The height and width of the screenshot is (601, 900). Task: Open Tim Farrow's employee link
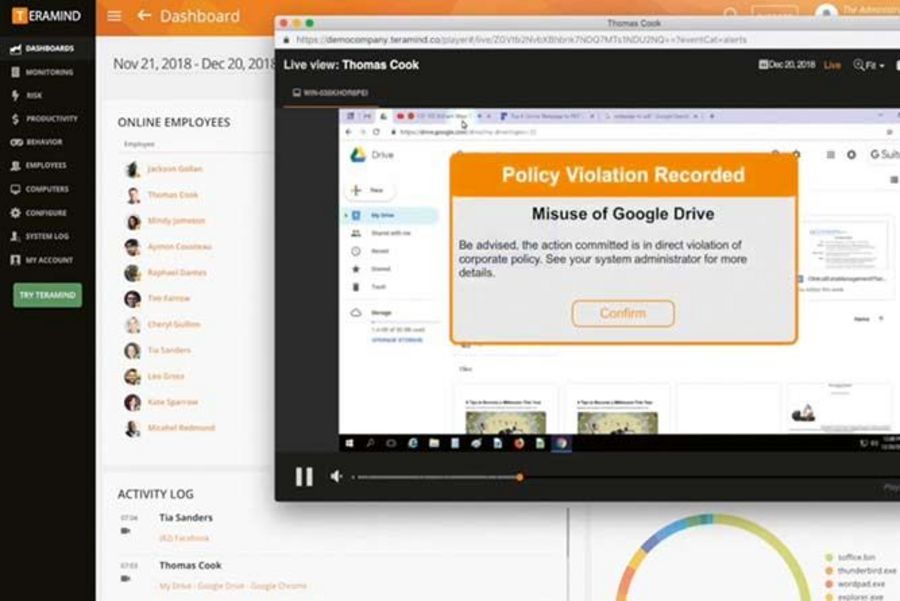pyautogui.click(x=169, y=298)
